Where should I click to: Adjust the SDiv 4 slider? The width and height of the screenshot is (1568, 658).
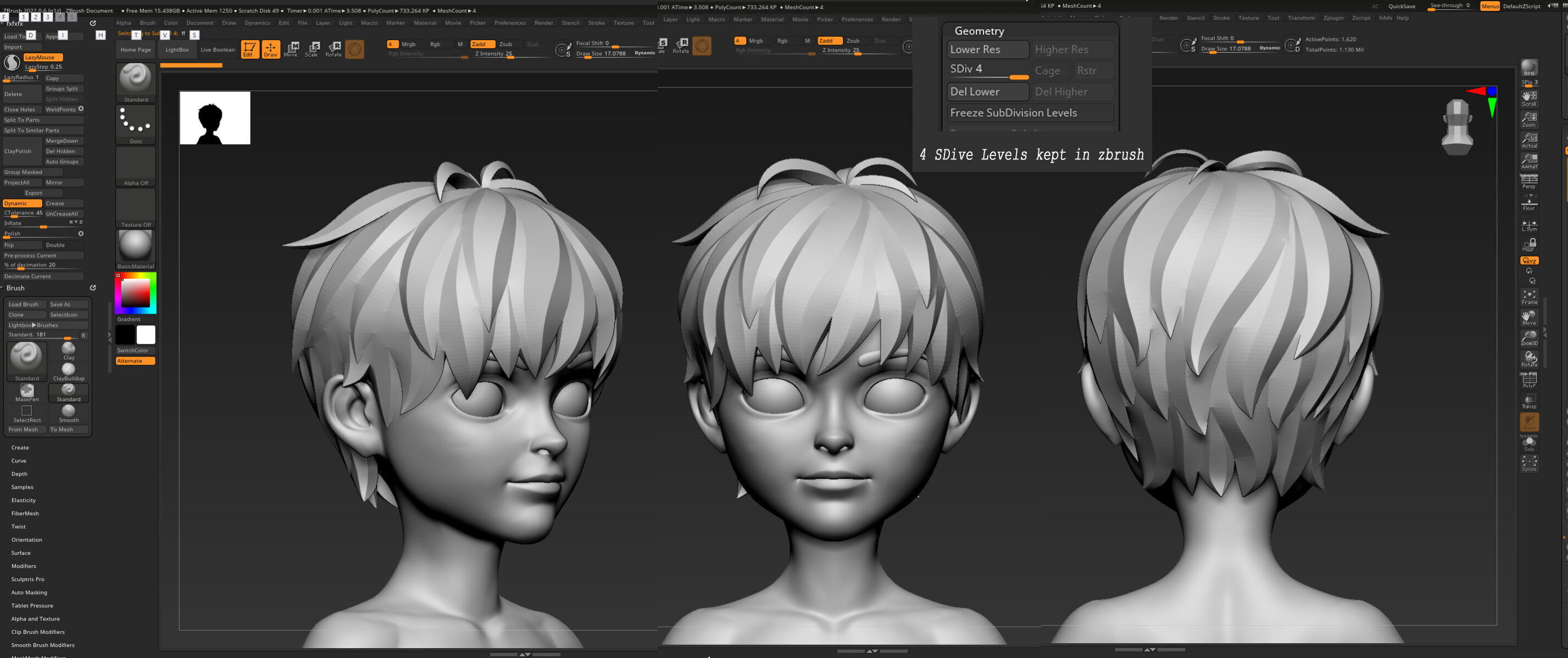point(988,71)
